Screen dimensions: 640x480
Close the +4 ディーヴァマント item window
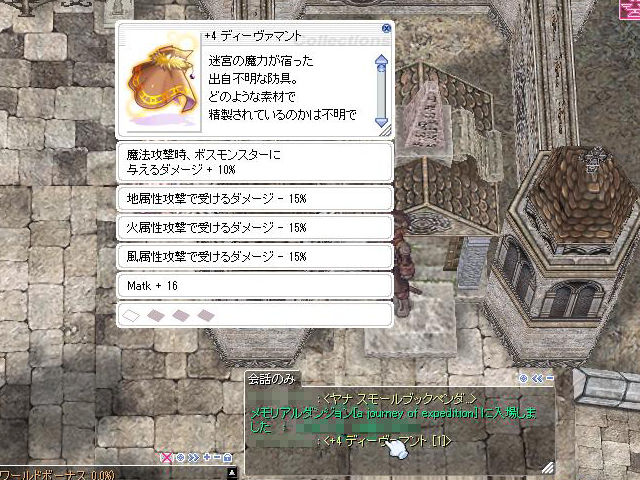[386, 28]
